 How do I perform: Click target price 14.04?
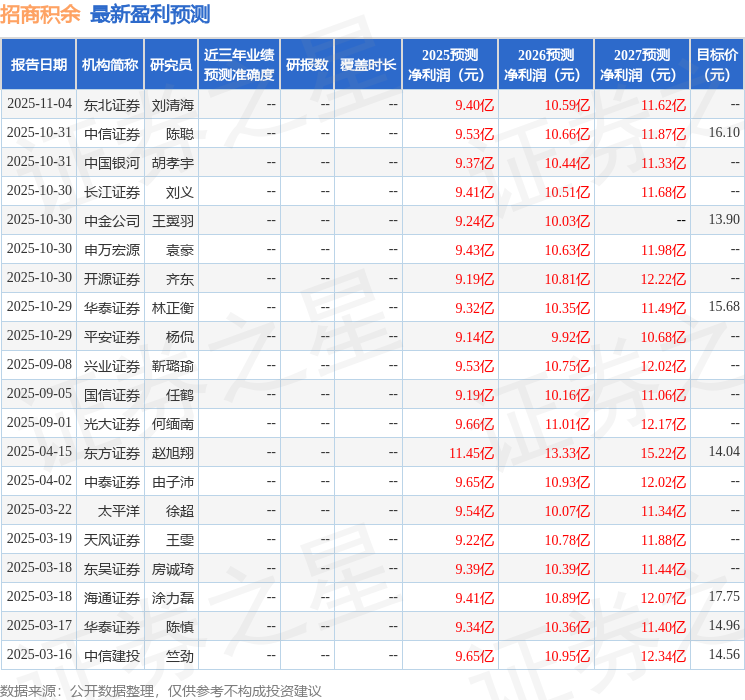(x=724, y=451)
